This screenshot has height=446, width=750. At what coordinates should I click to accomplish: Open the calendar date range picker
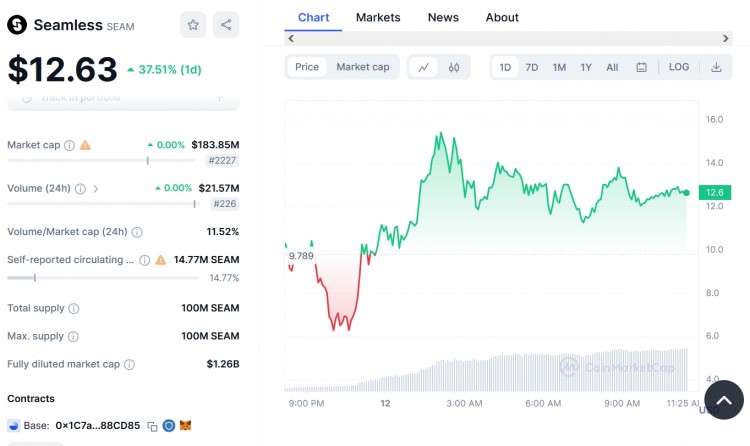(641, 67)
